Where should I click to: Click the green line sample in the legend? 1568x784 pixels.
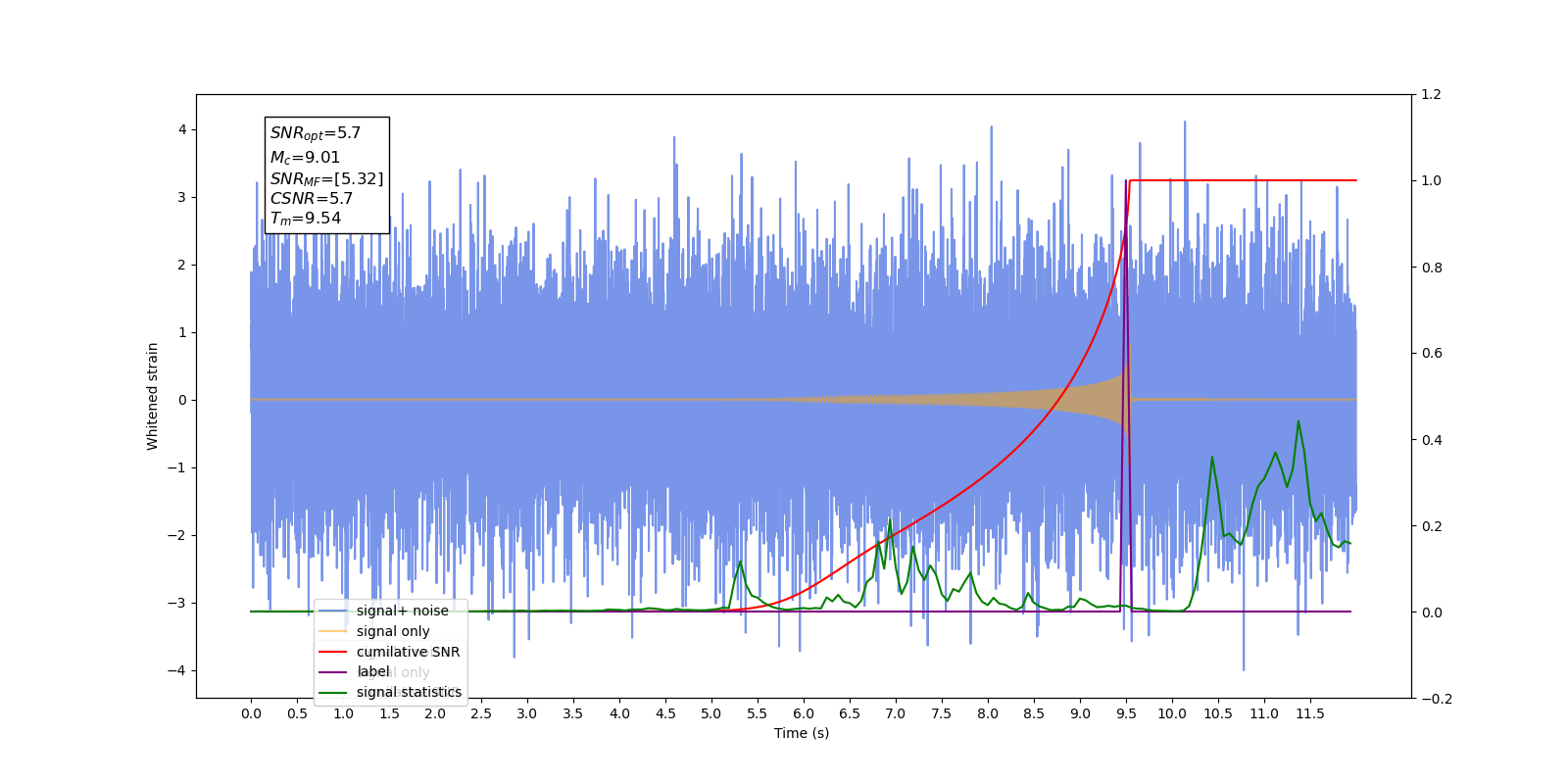click(x=333, y=692)
